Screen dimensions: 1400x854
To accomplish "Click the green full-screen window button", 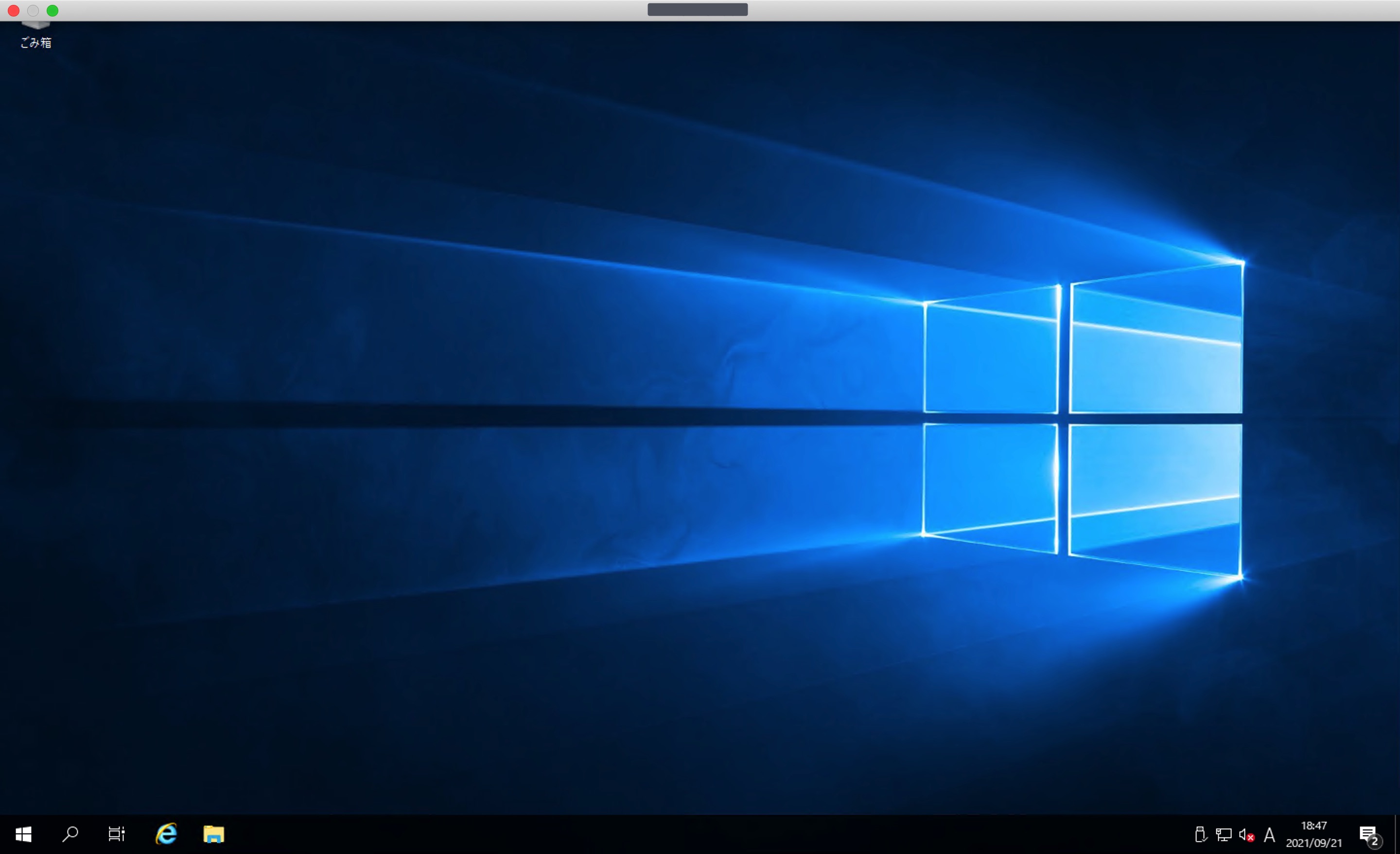I will (52, 10).
